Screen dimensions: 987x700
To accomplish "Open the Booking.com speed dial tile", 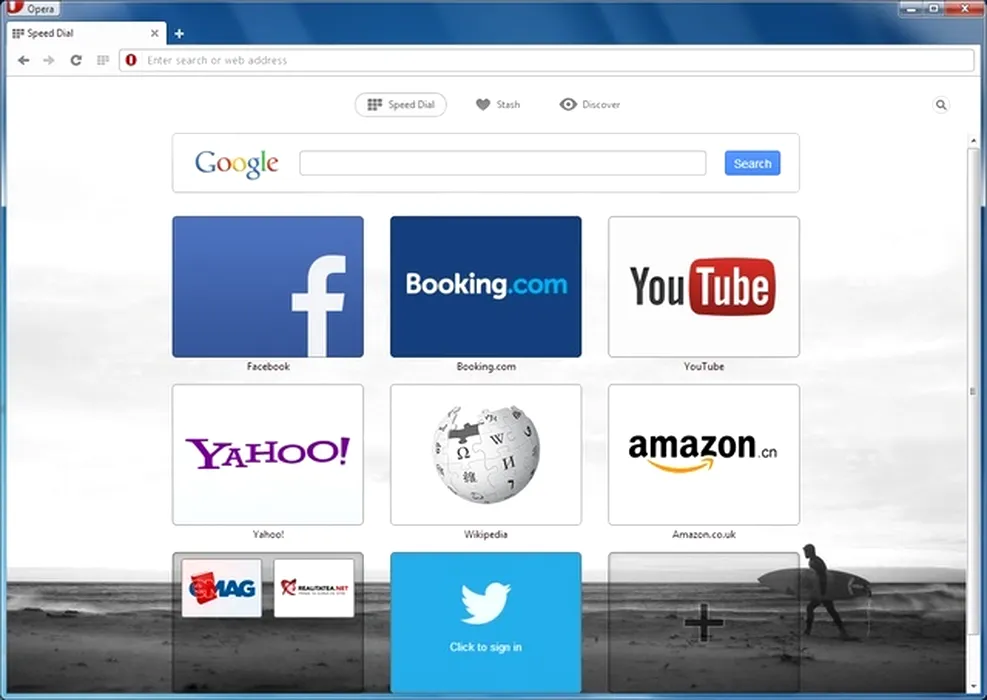I will (486, 286).
